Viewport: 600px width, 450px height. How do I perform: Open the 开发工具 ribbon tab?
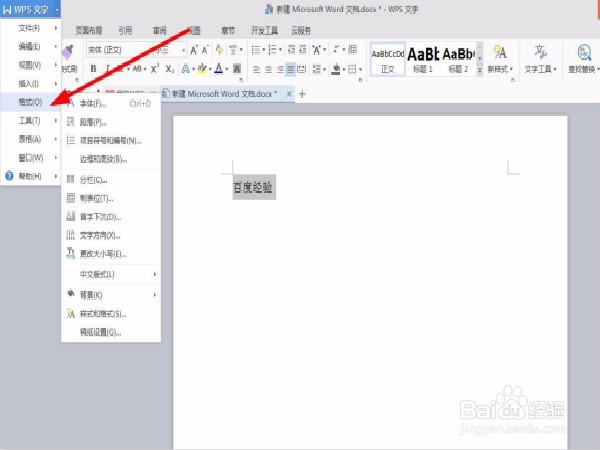pos(264,31)
